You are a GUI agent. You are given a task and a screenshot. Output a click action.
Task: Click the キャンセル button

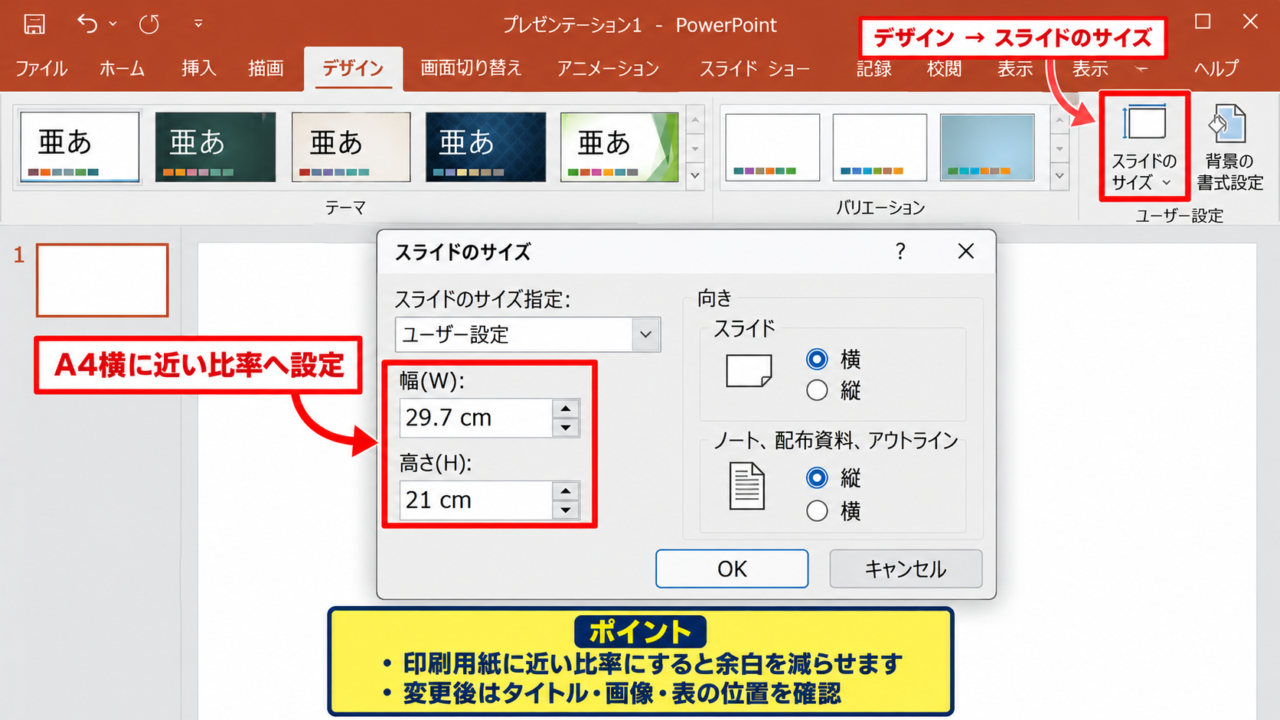click(x=906, y=569)
